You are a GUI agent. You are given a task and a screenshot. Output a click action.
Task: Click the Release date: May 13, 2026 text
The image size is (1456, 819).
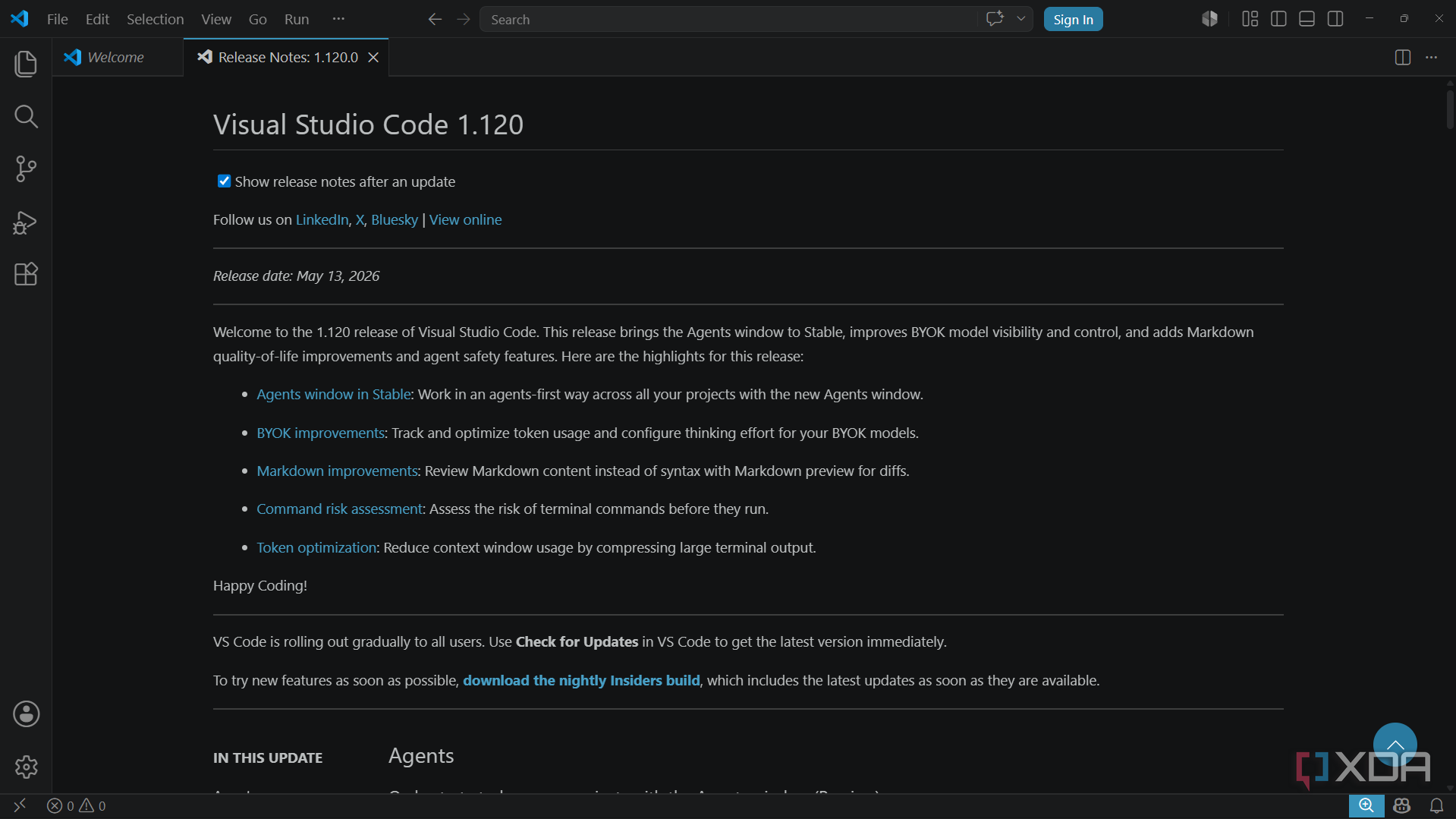tap(296, 276)
